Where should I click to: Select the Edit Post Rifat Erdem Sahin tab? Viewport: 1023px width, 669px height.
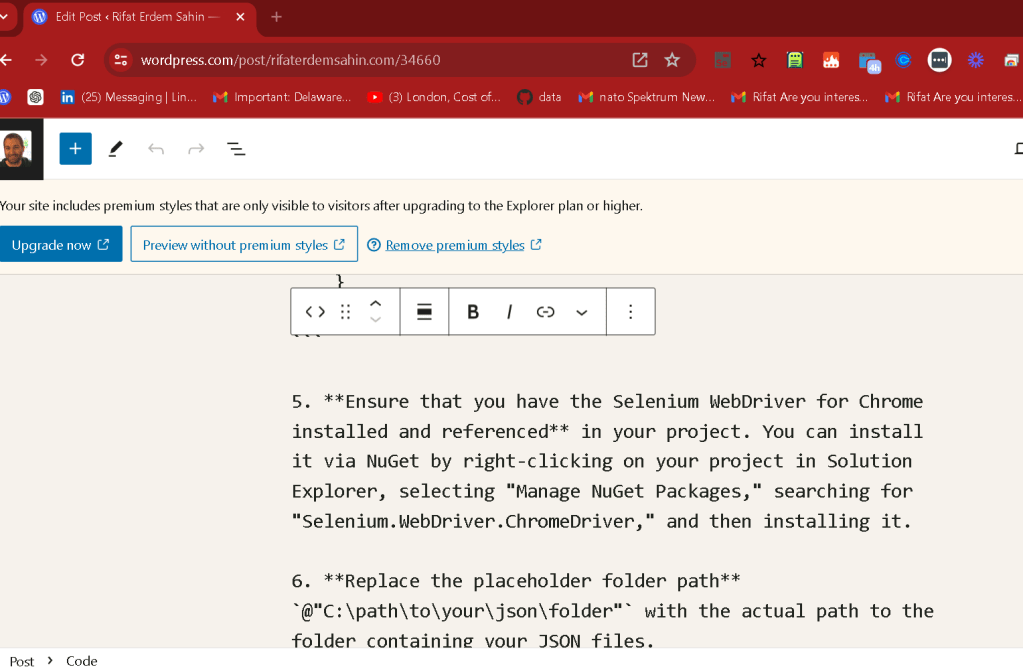[x=137, y=18]
